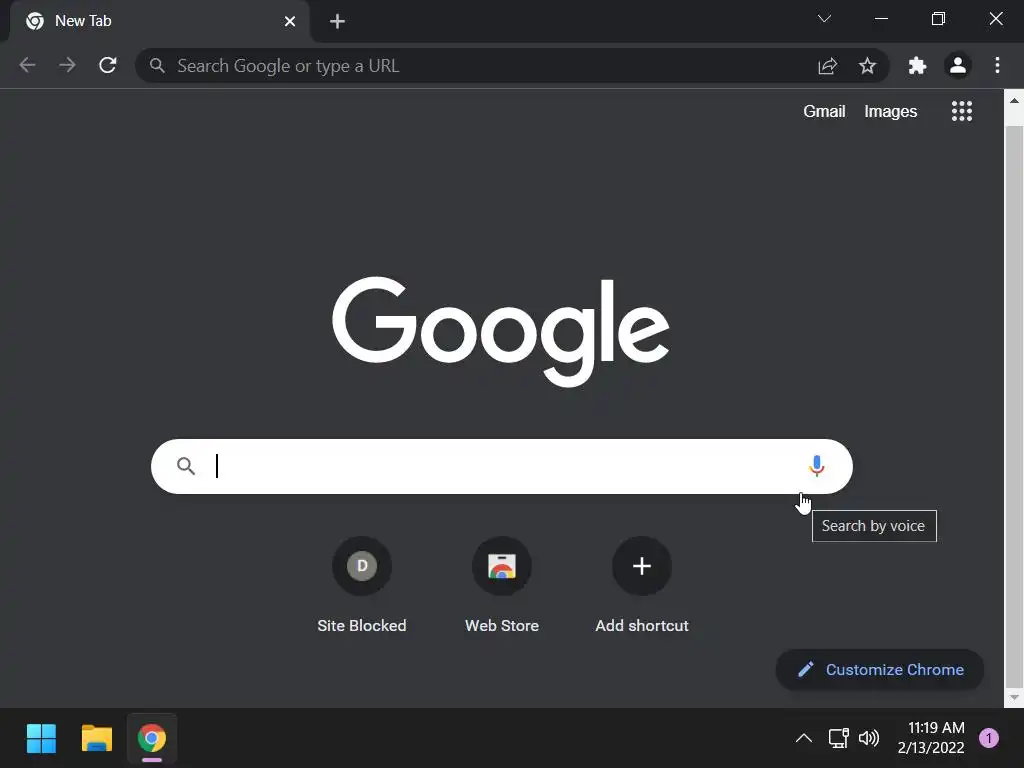The height and width of the screenshot is (768, 1024).
Task: Click the address bar search magnifier icon
Action: point(157,65)
